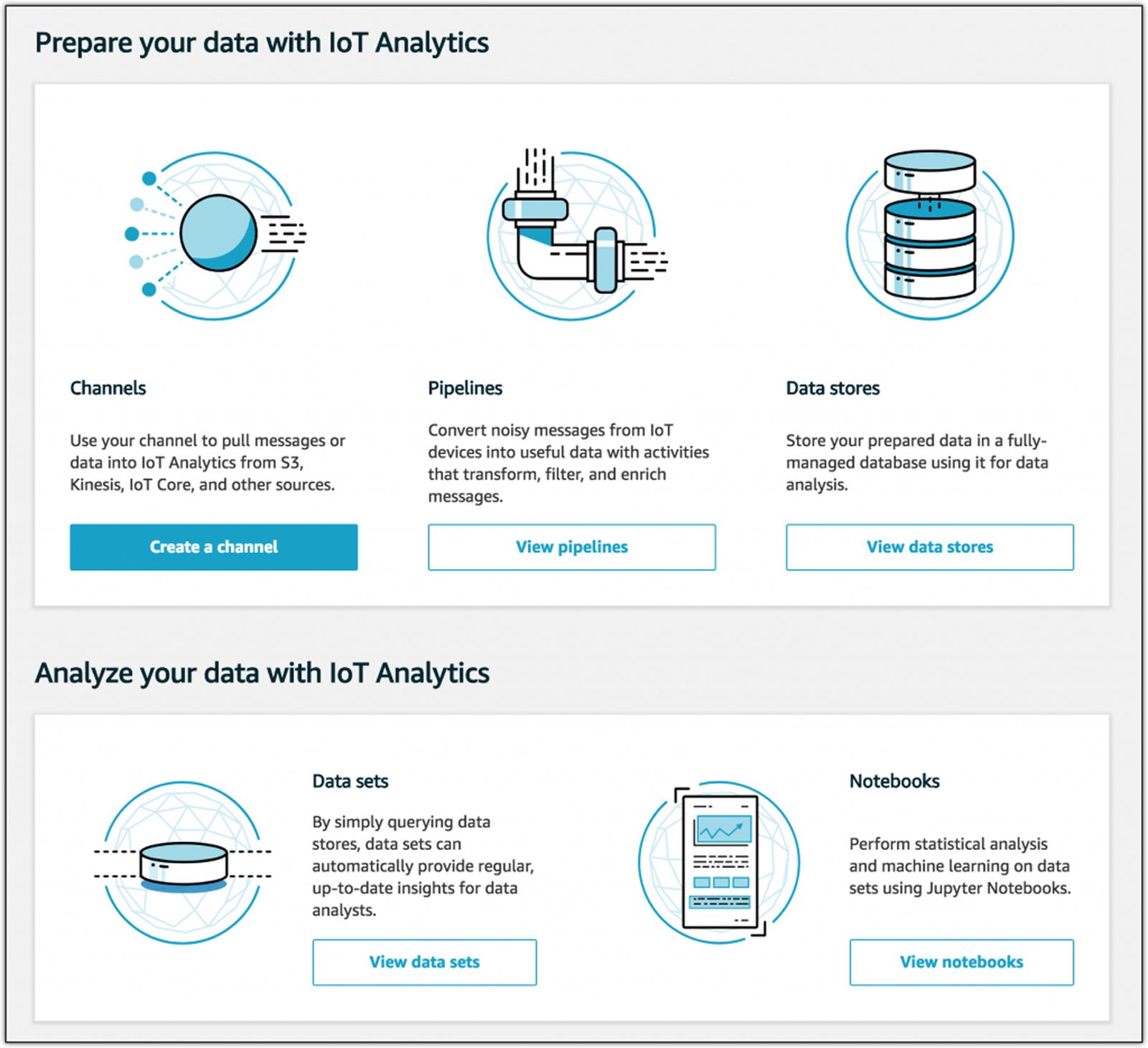Click the Data stores stacked database icon
1148x1048 pixels.
[930, 234]
